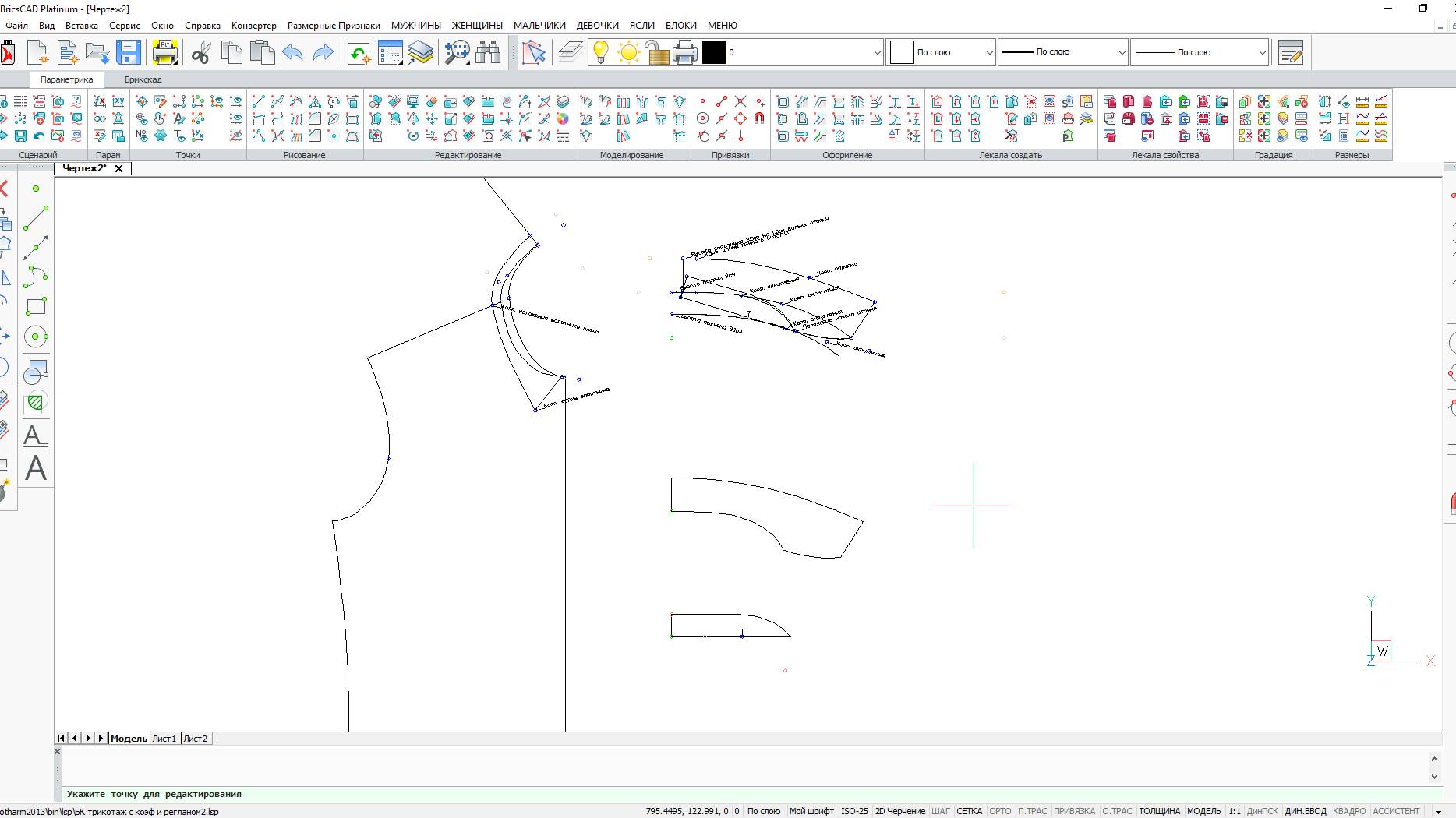Click the black layer color swatch
Screen dimensions: 1456x818
click(713, 52)
